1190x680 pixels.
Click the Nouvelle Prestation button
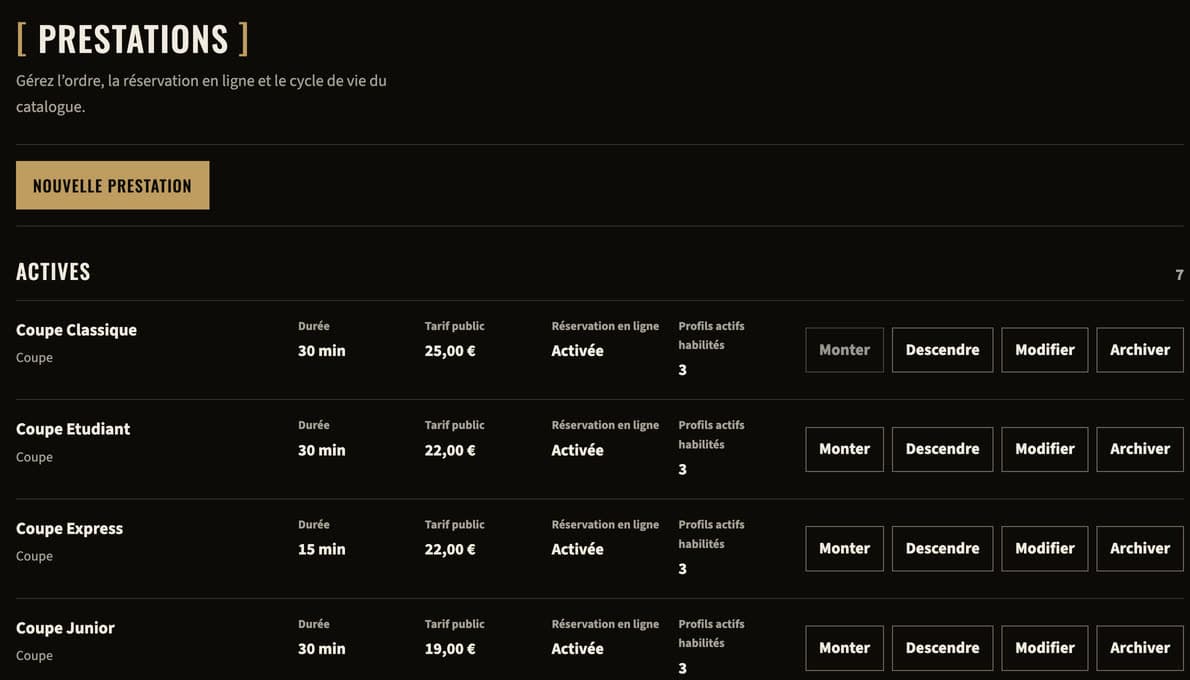click(x=112, y=185)
